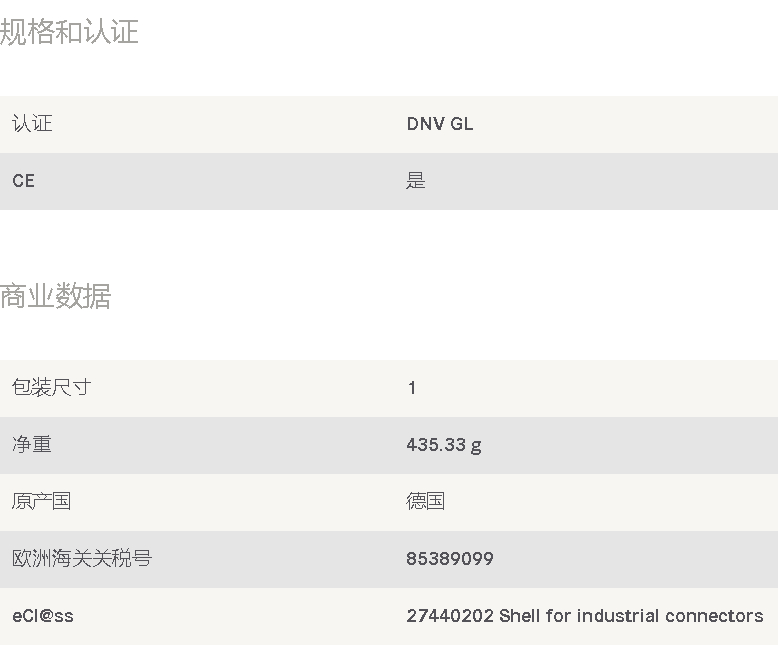778x646 pixels.
Task: Select the 德国 country value
Action: 425,502
